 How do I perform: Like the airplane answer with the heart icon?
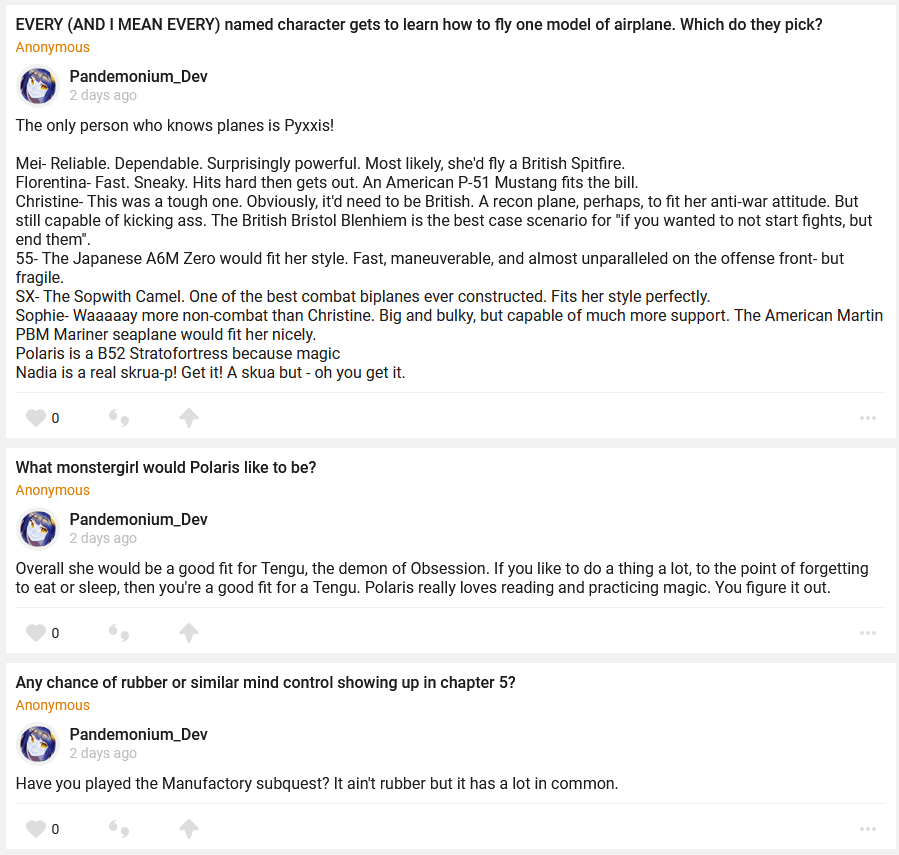(x=36, y=418)
